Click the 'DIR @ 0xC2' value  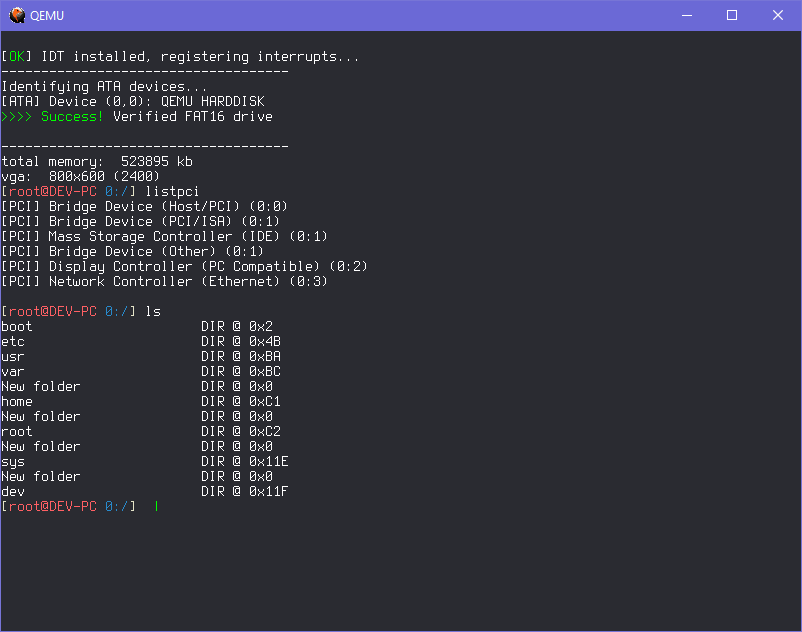pyautogui.click(x=241, y=432)
